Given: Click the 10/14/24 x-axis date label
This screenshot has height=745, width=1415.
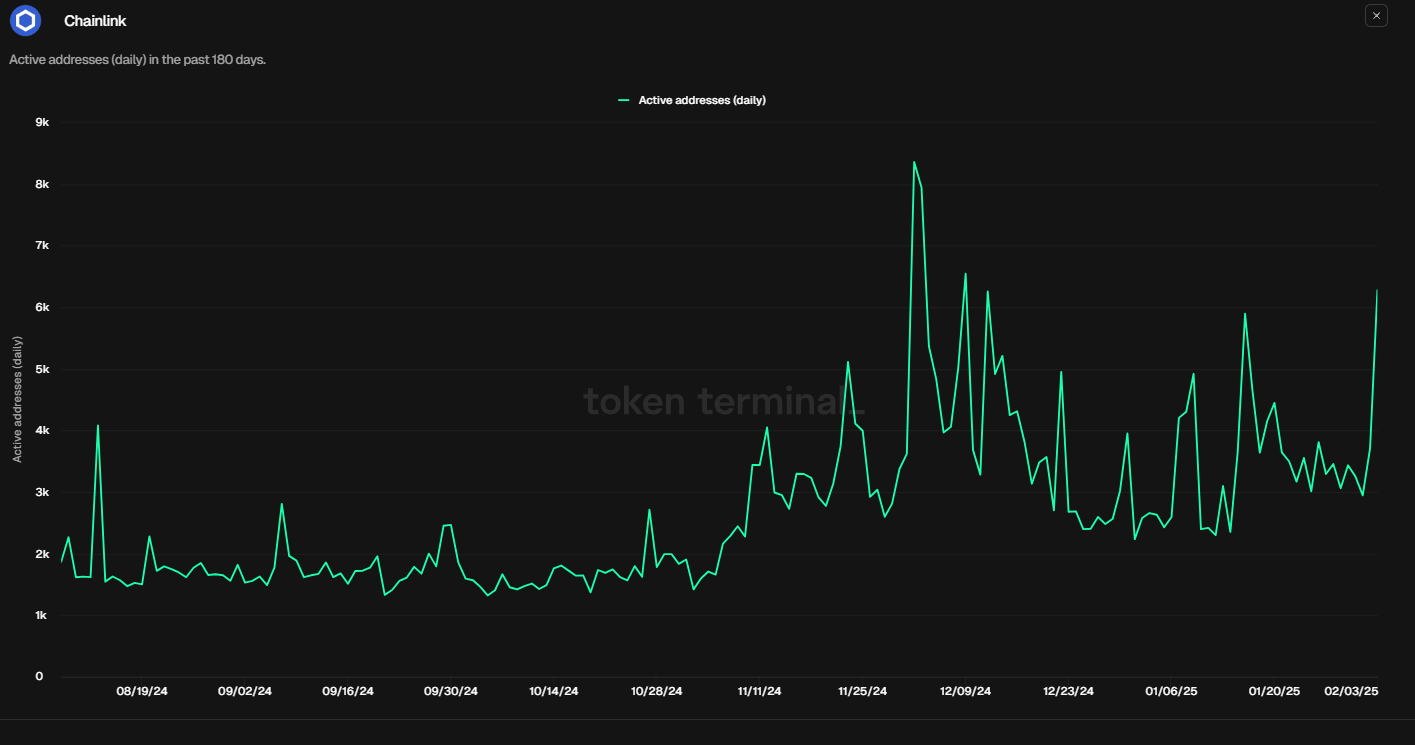Looking at the screenshot, I should [554, 691].
